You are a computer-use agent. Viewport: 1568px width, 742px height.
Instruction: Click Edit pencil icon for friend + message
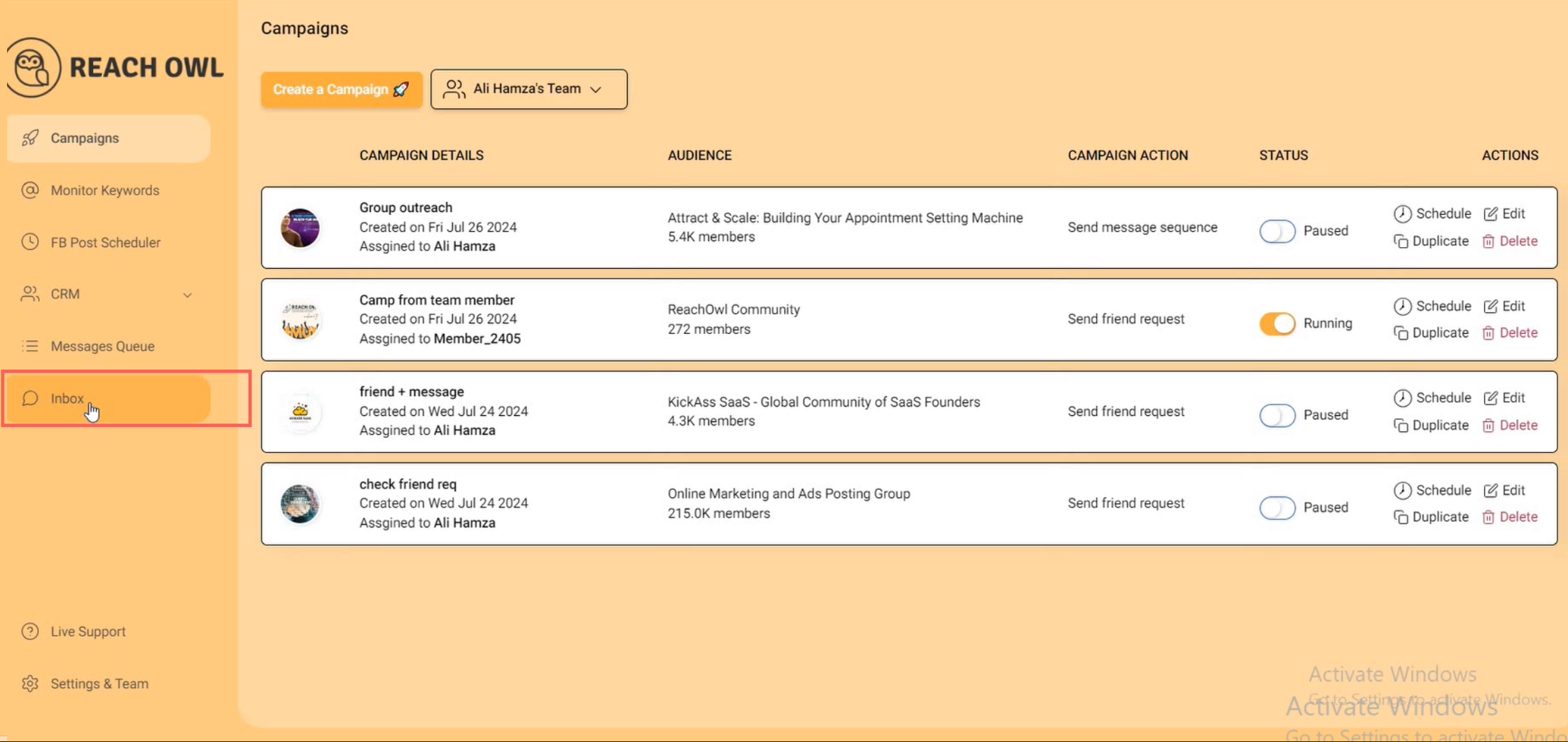[x=1491, y=398]
